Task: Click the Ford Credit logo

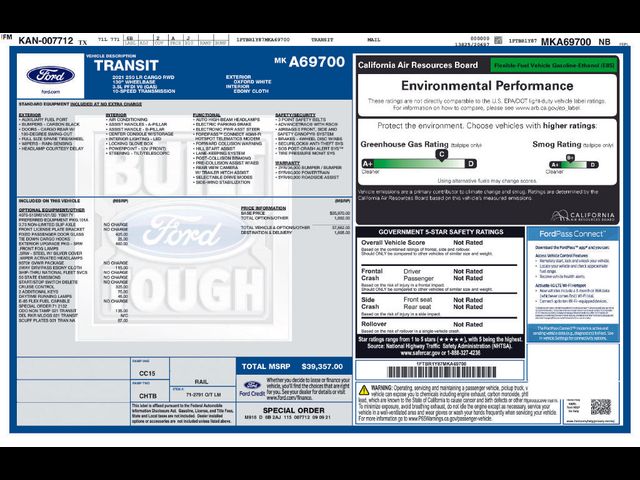Action: (252, 388)
